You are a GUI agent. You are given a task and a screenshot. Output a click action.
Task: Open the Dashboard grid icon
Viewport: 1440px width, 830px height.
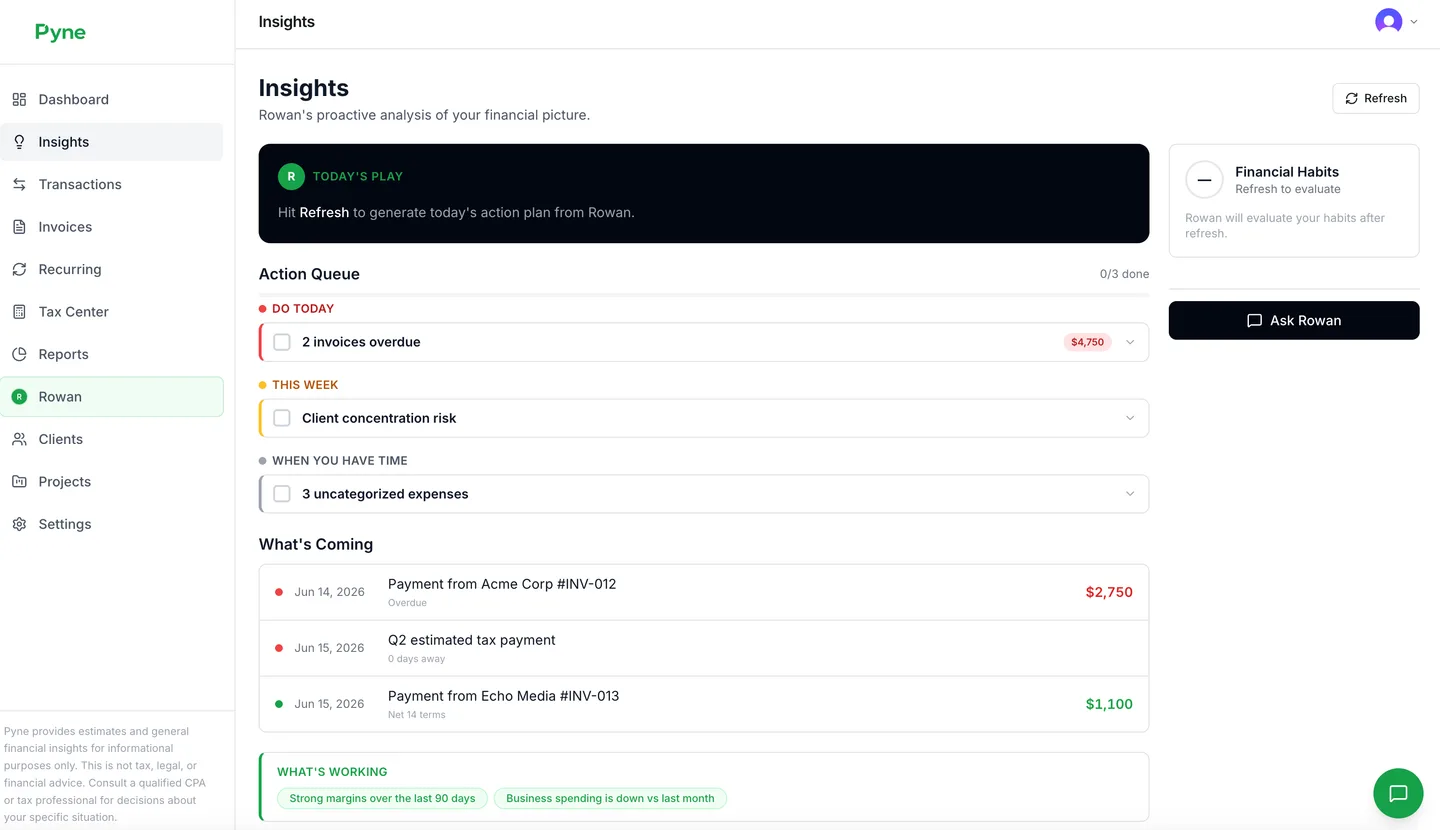pyautogui.click(x=19, y=99)
